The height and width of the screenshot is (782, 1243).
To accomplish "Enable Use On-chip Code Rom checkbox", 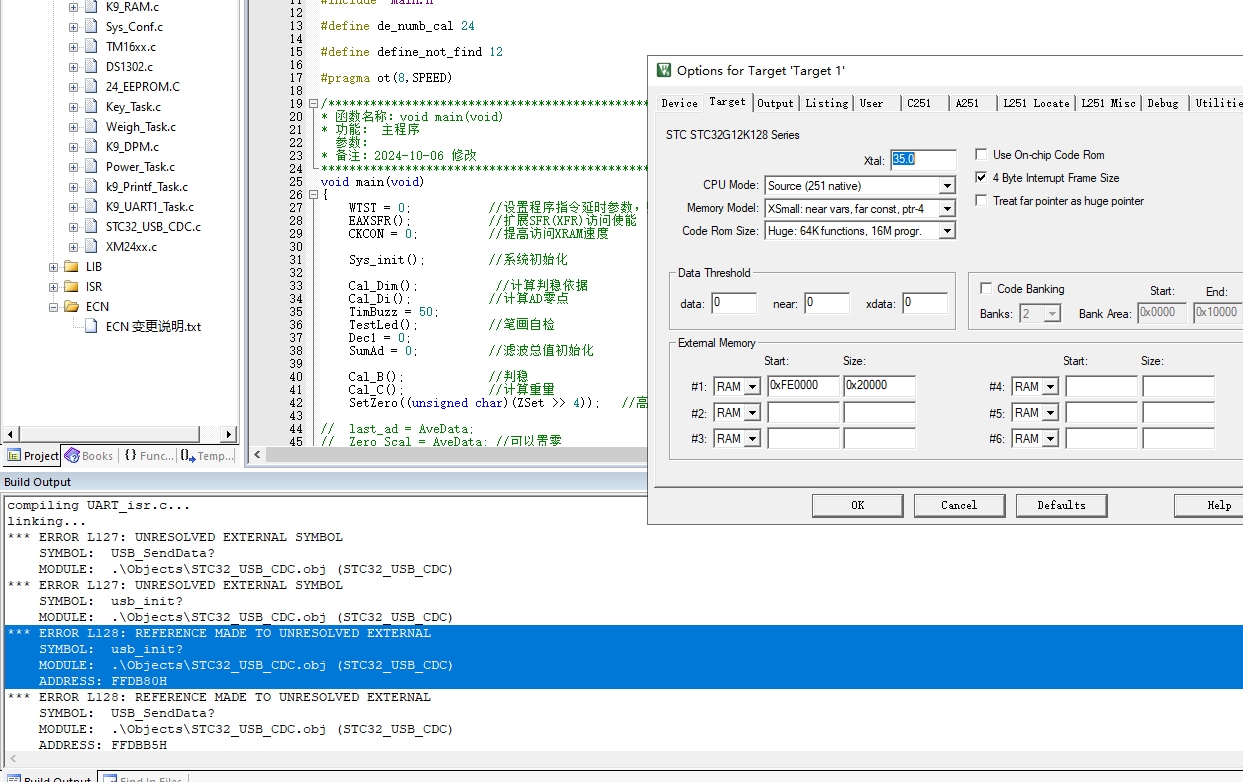I will click(981, 155).
